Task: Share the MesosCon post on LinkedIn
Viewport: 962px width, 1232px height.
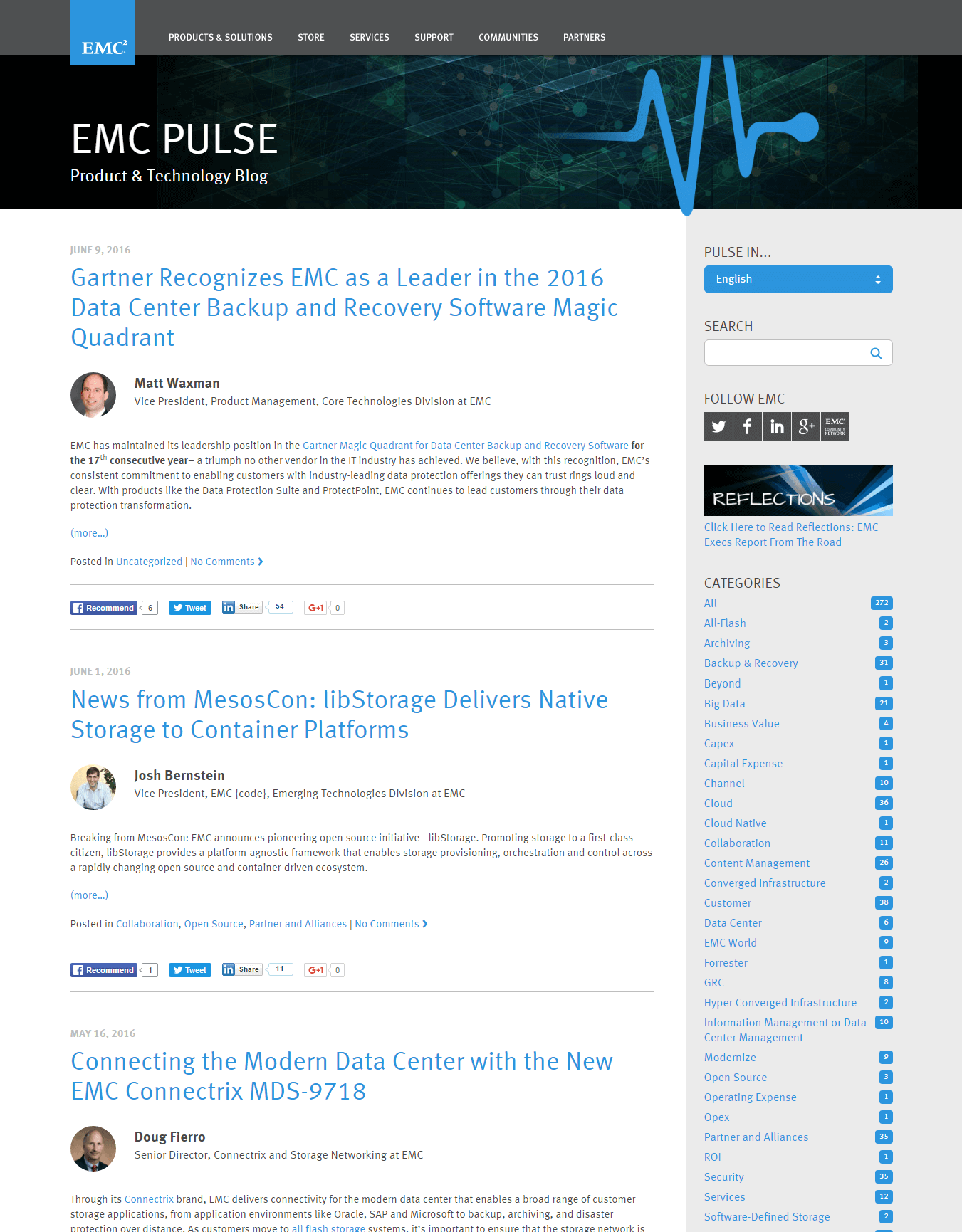Action: [242, 969]
